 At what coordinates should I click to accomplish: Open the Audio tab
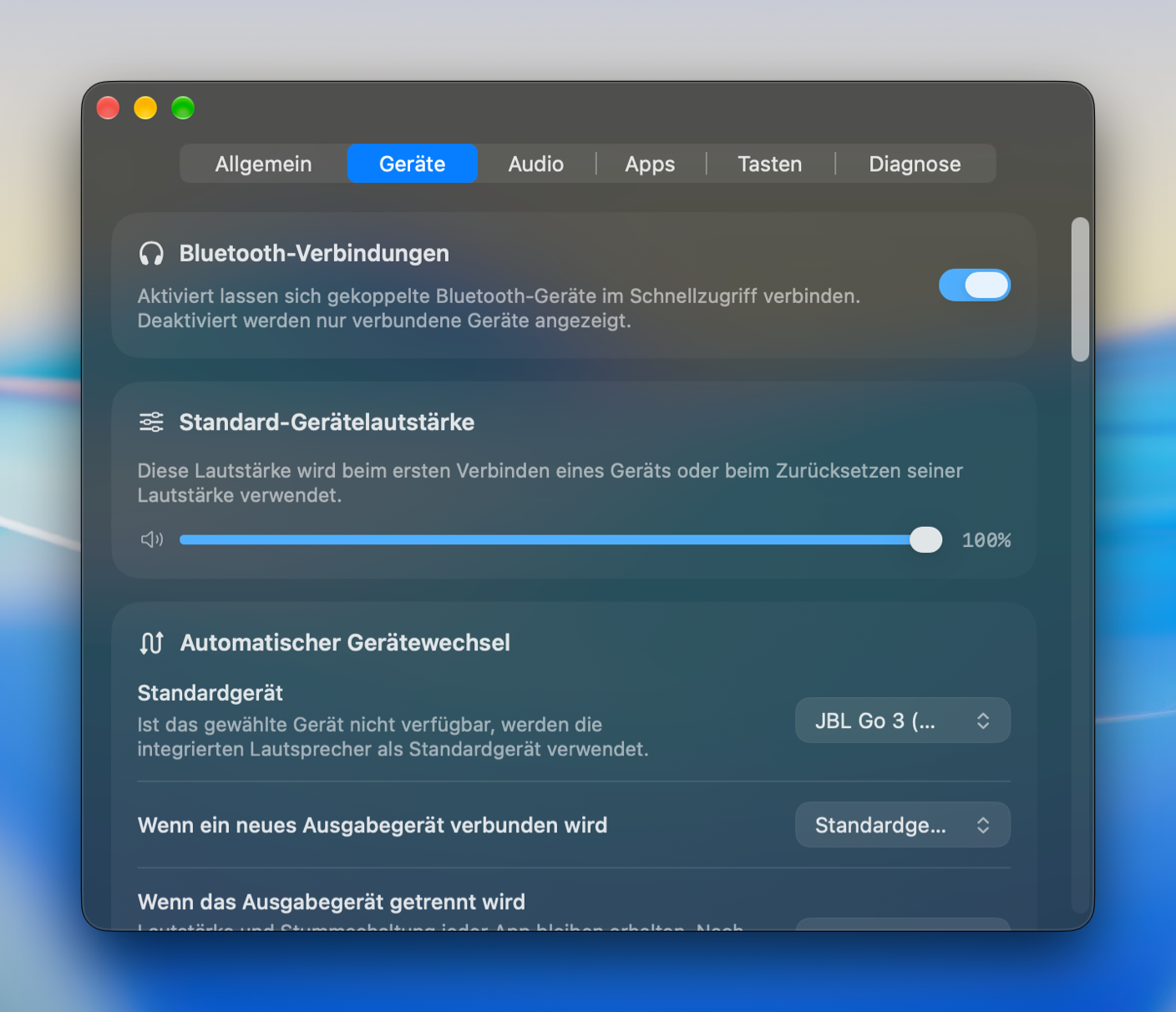(536, 164)
